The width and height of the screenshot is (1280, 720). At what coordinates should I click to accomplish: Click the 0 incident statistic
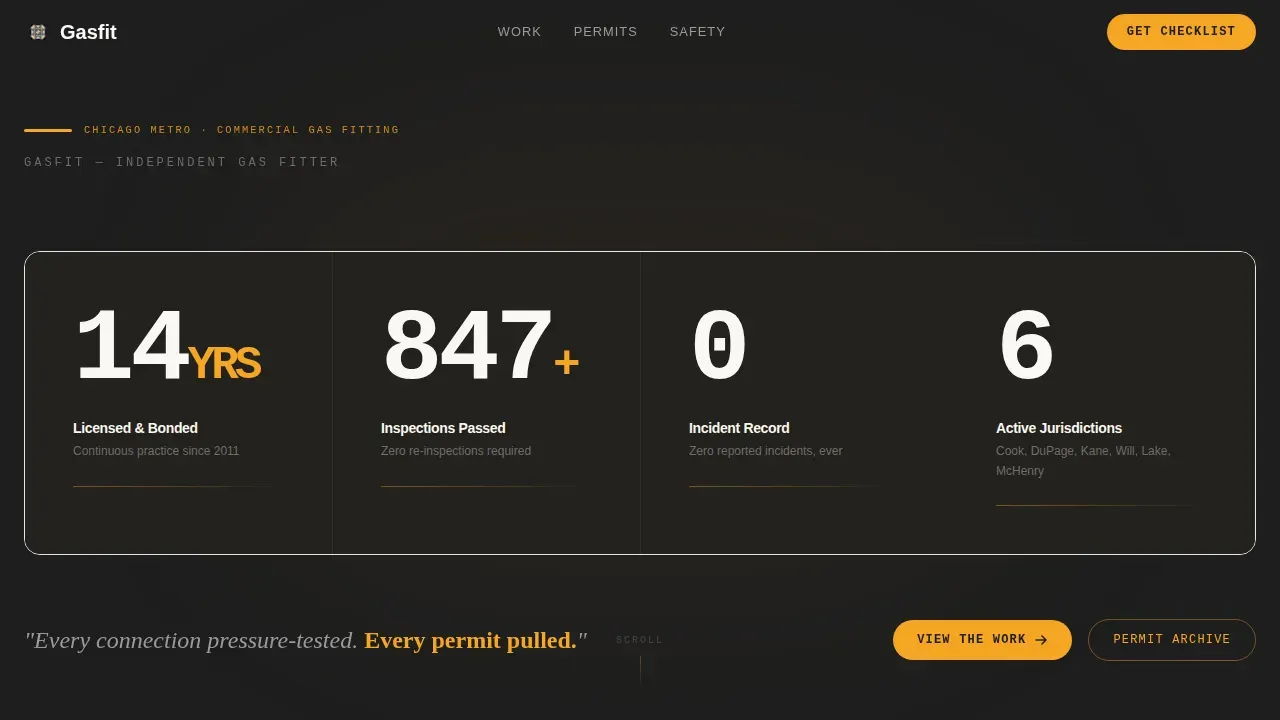pyautogui.click(x=718, y=347)
